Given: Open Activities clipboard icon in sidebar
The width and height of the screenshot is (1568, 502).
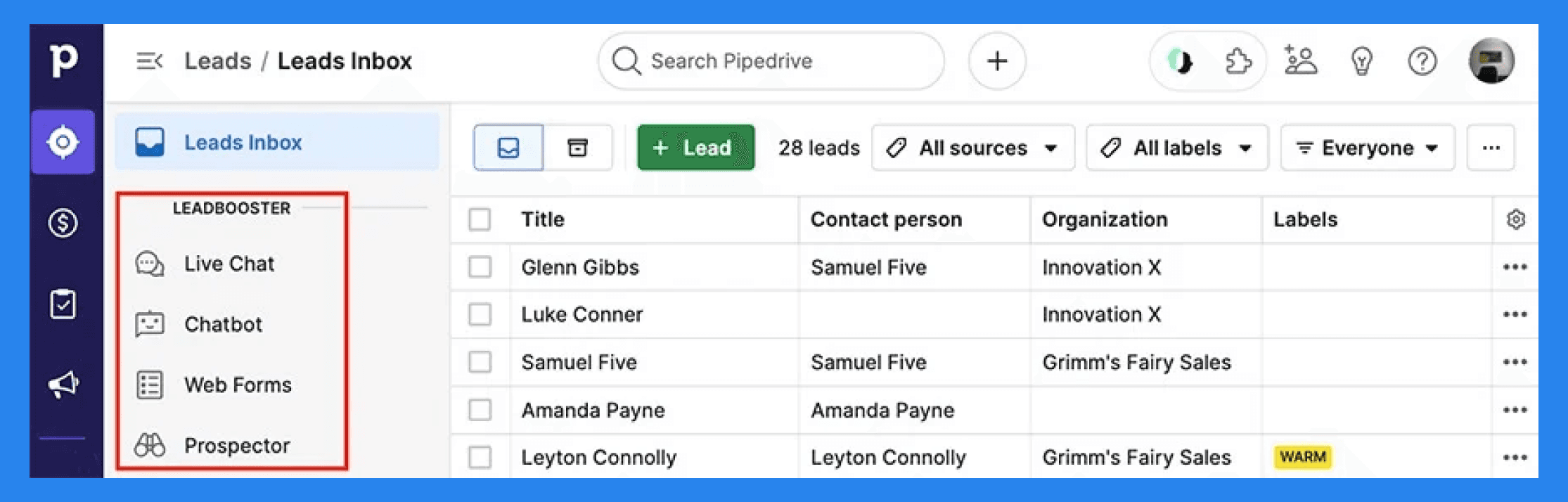Looking at the screenshot, I should pos(63,304).
